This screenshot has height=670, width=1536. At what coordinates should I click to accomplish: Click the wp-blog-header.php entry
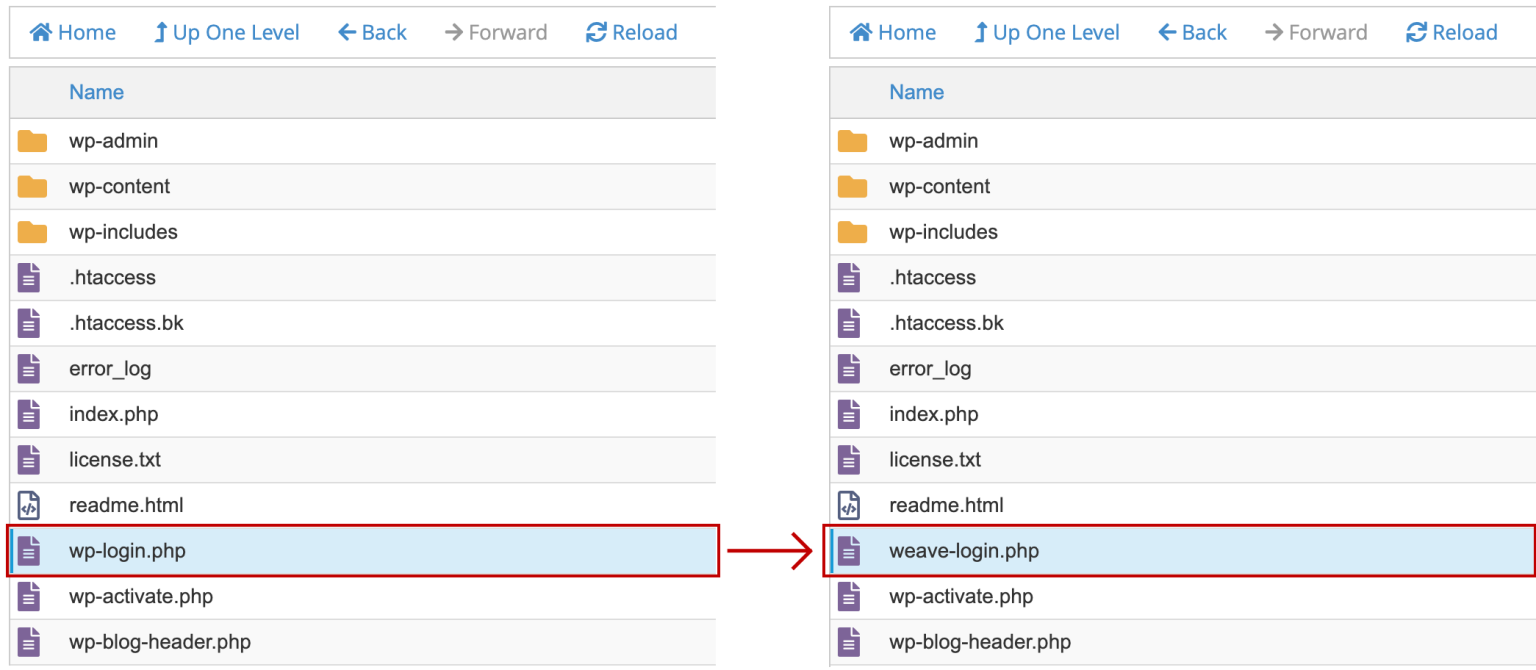(x=979, y=641)
